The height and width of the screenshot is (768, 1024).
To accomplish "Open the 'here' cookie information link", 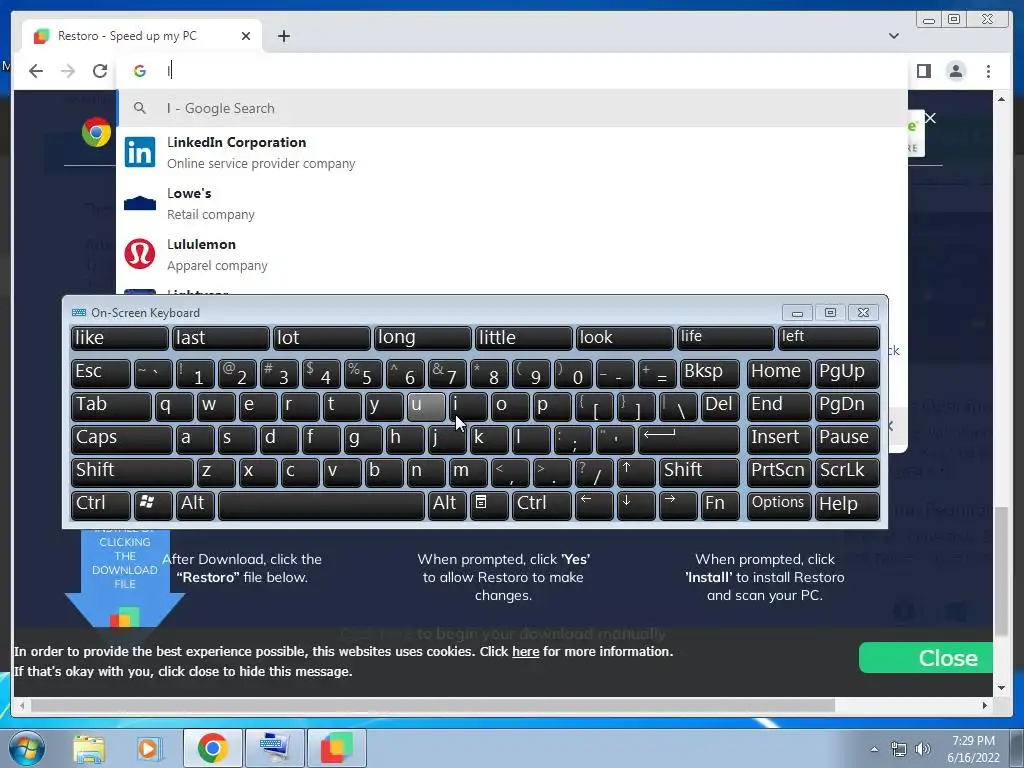I will [x=526, y=652].
